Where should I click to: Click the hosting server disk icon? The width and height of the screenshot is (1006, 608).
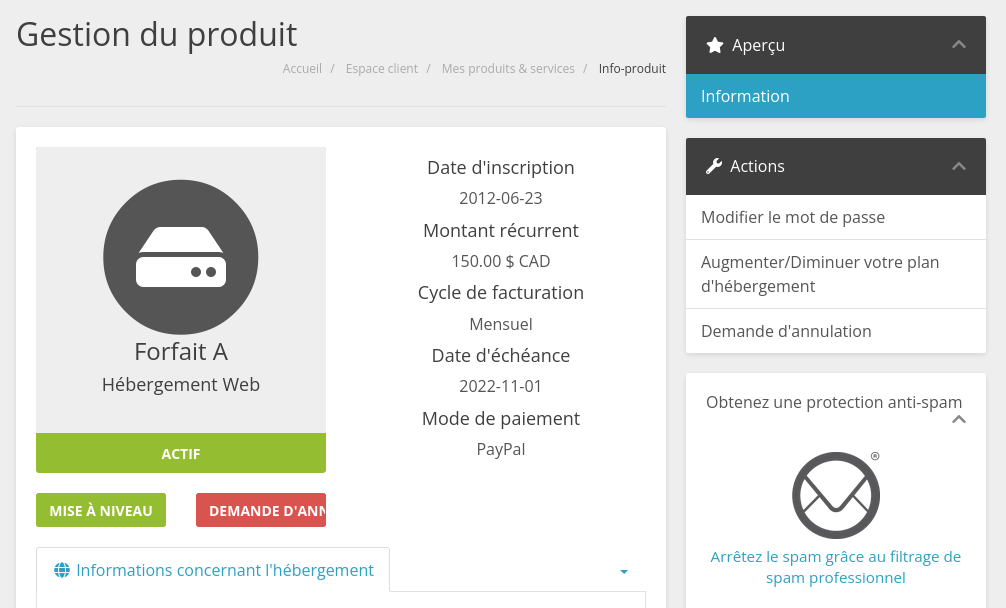pyautogui.click(x=181, y=257)
